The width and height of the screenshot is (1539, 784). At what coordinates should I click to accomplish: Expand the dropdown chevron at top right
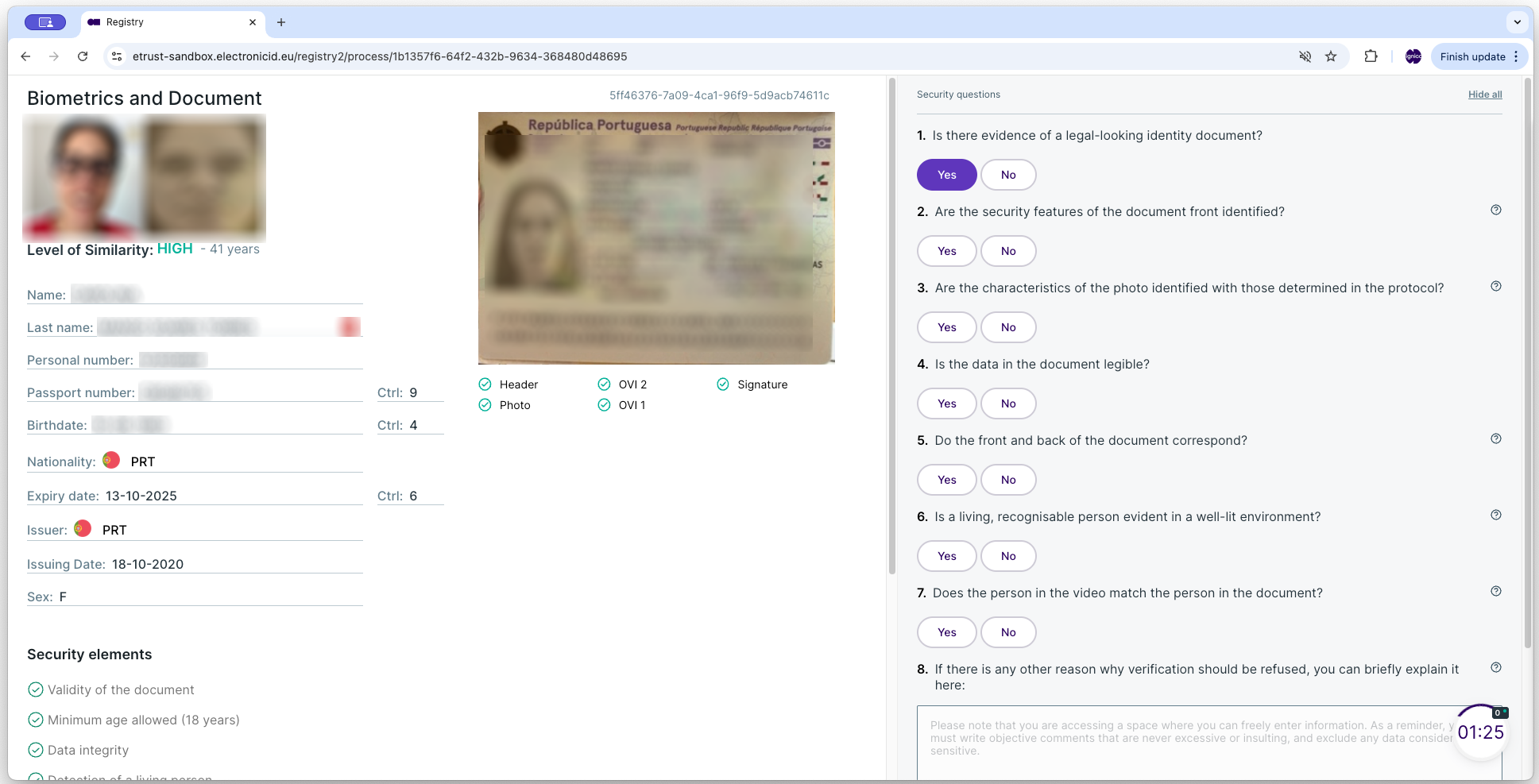[1518, 22]
